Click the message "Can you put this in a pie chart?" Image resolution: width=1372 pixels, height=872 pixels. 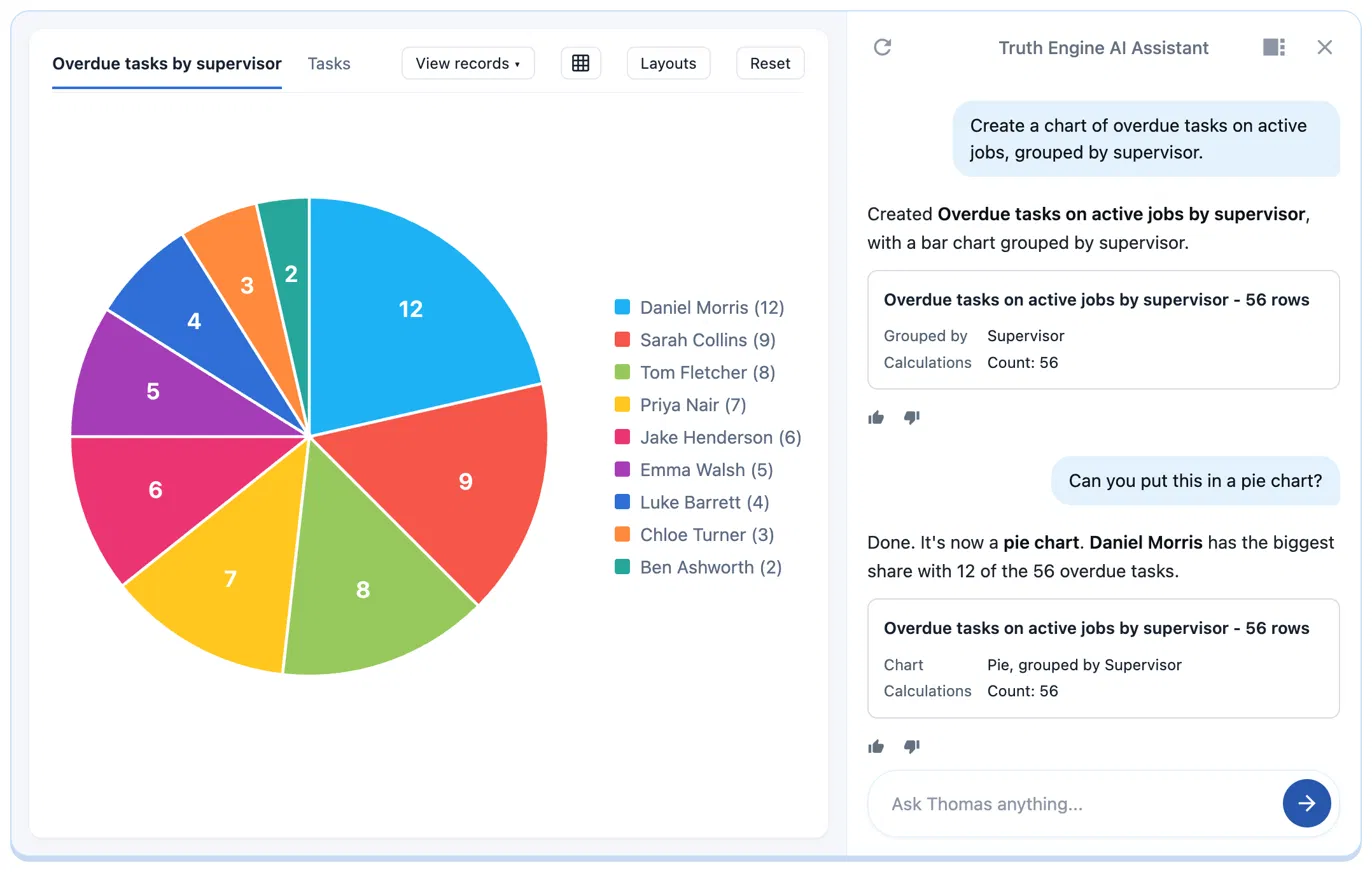(1196, 480)
